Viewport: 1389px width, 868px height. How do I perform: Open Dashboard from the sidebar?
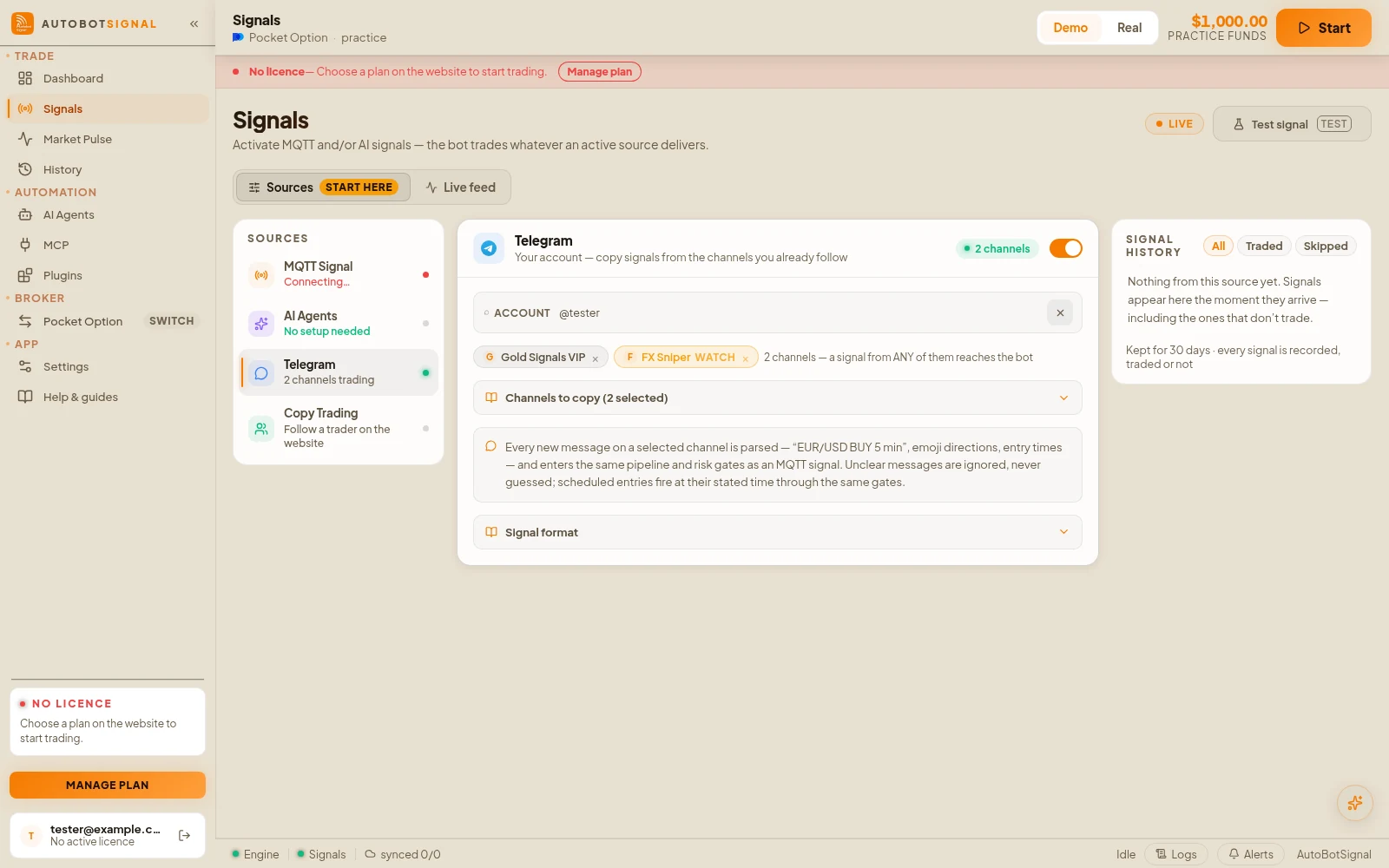(x=108, y=78)
